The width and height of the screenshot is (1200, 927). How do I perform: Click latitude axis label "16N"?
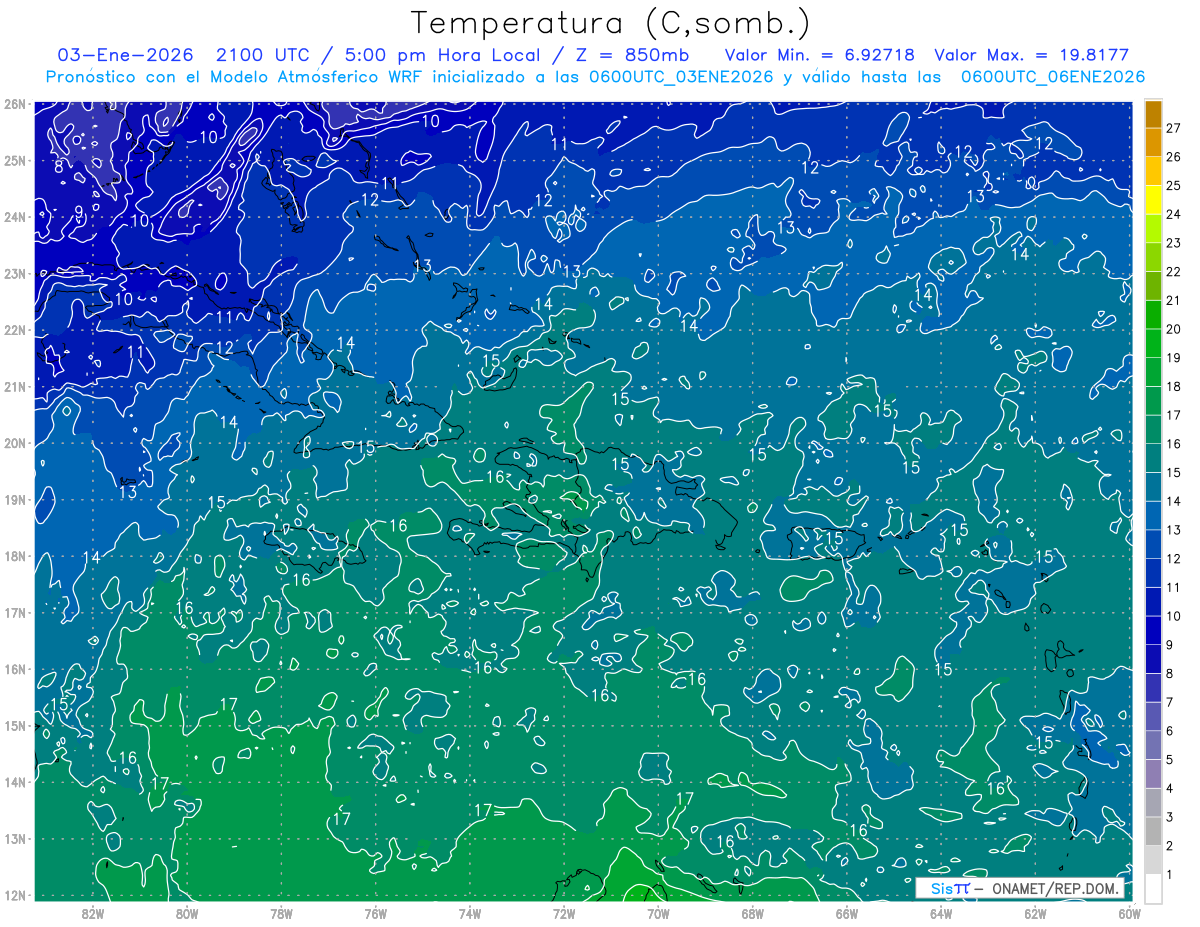(x=14, y=669)
